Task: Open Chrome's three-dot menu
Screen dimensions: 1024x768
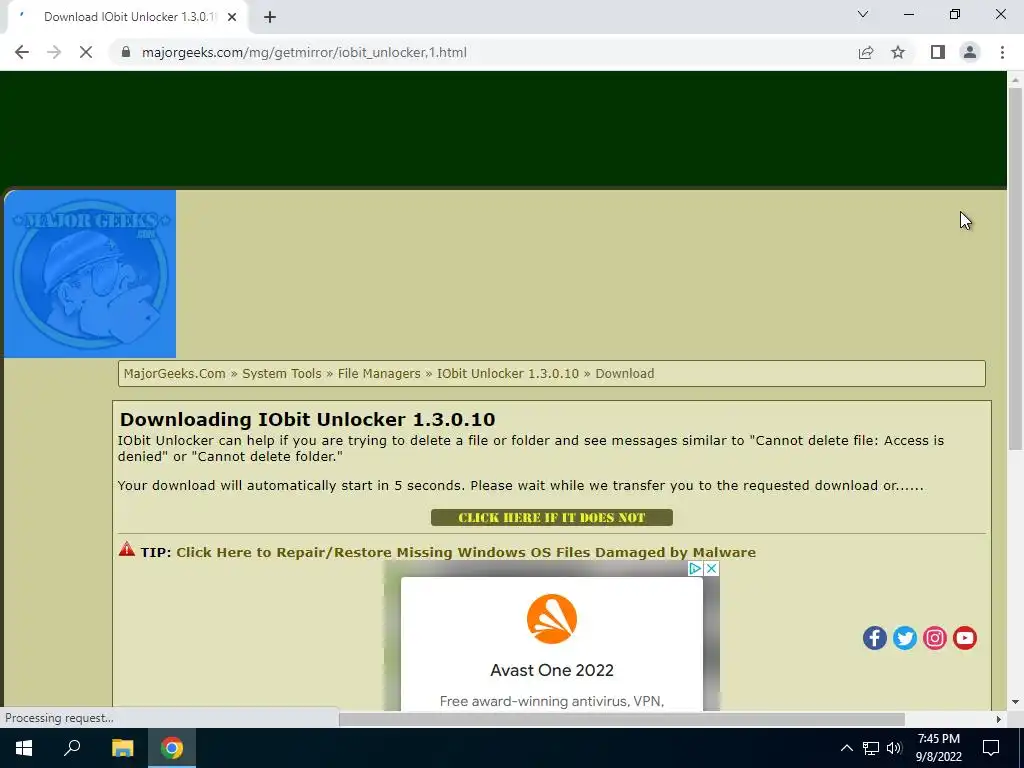Action: point(1002,52)
